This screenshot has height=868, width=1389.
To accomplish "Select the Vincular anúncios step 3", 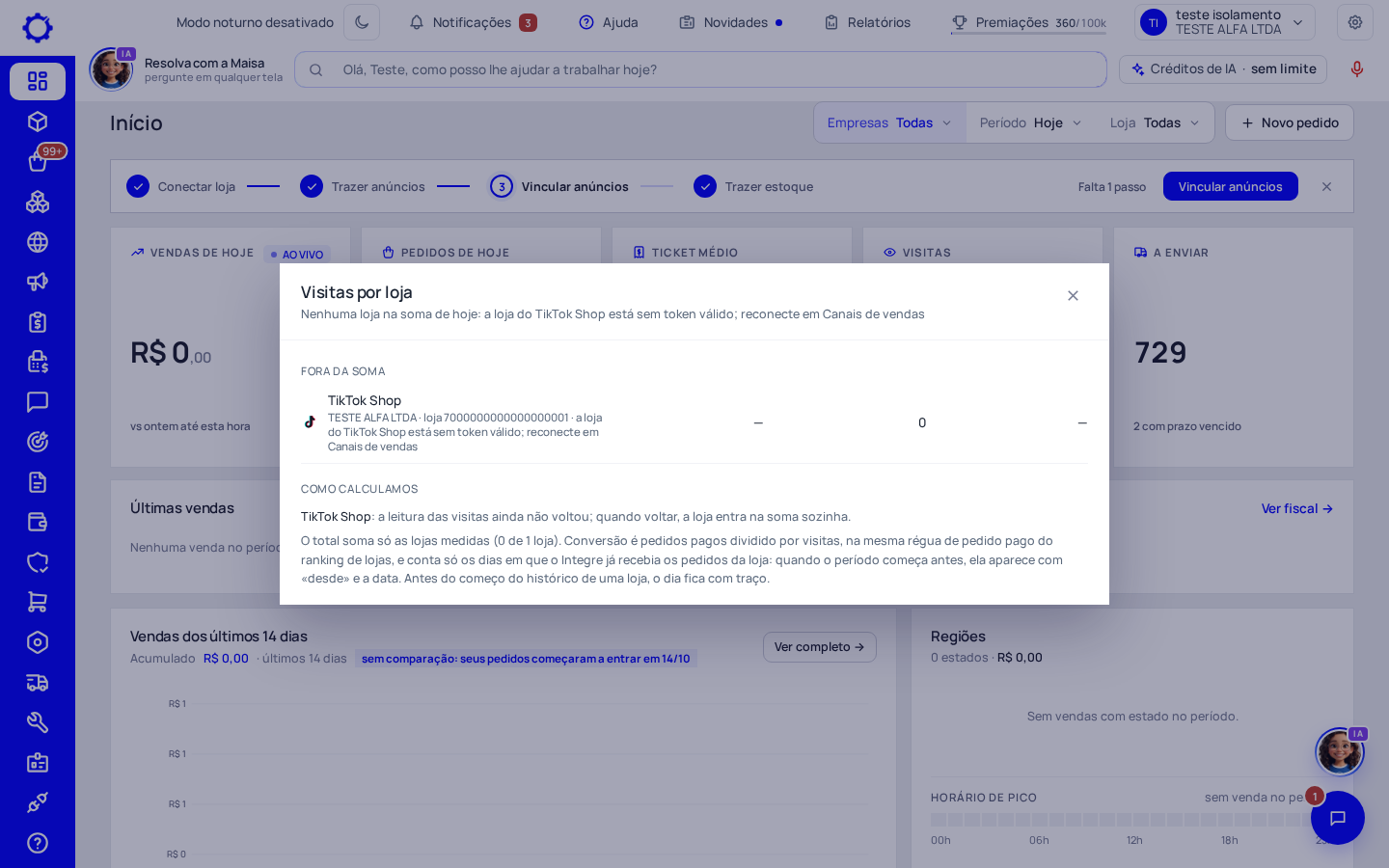I will click(559, 186).
